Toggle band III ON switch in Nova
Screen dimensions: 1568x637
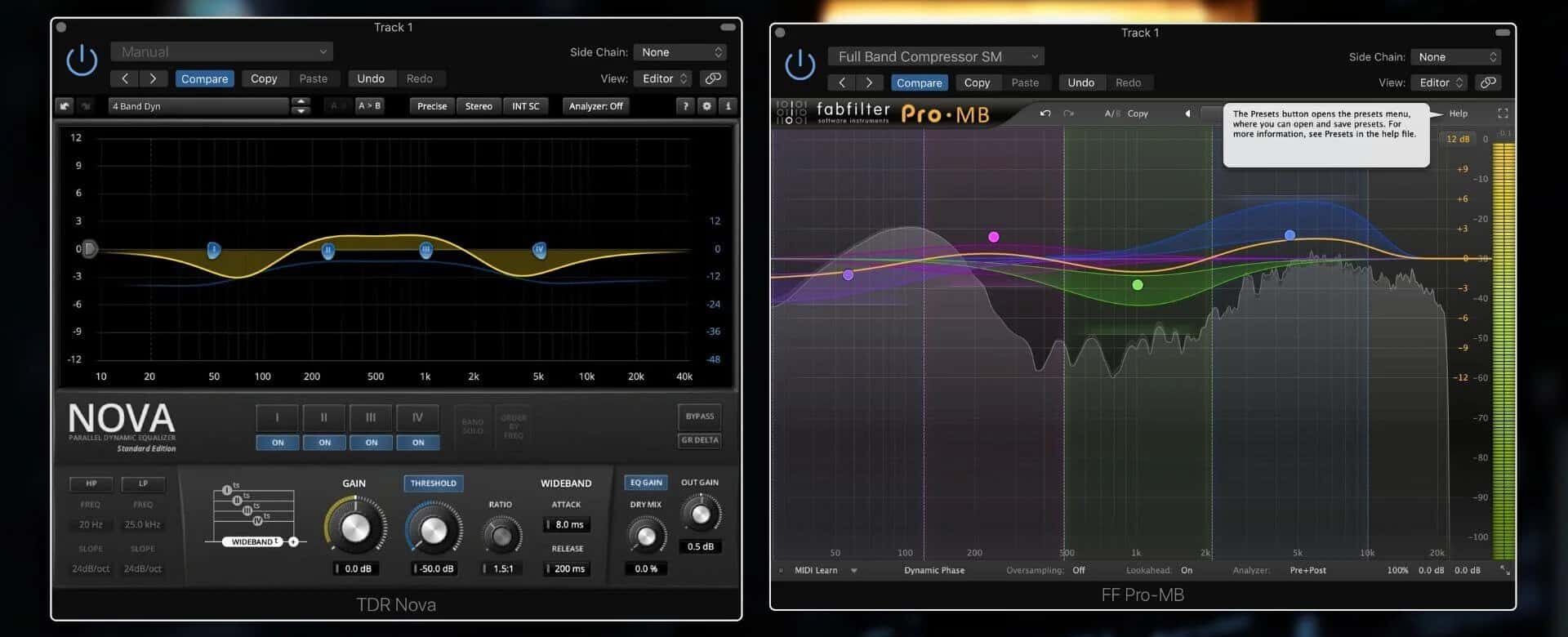372,443
